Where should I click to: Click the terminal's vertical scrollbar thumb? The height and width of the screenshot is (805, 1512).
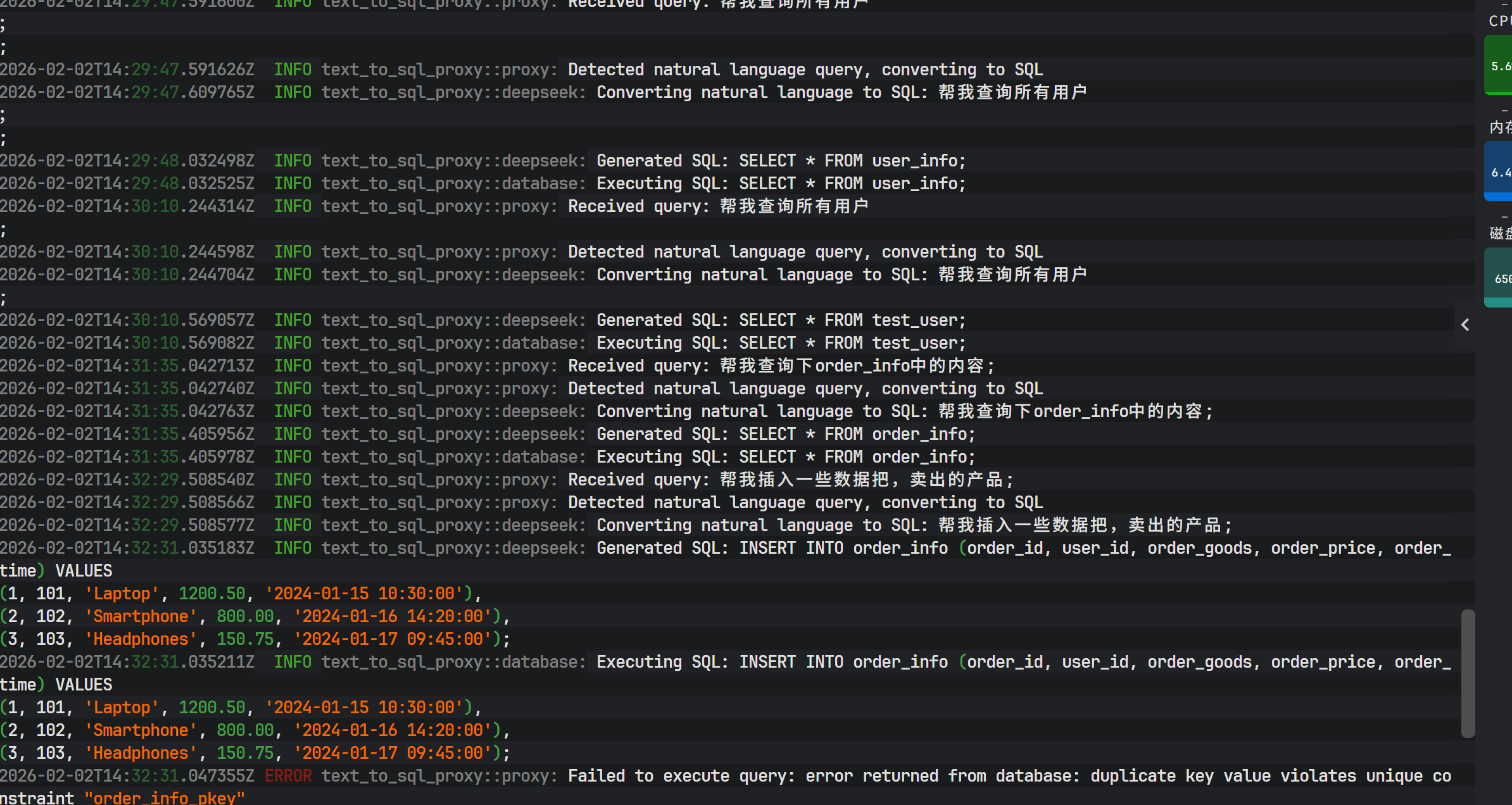point(1468,673)
